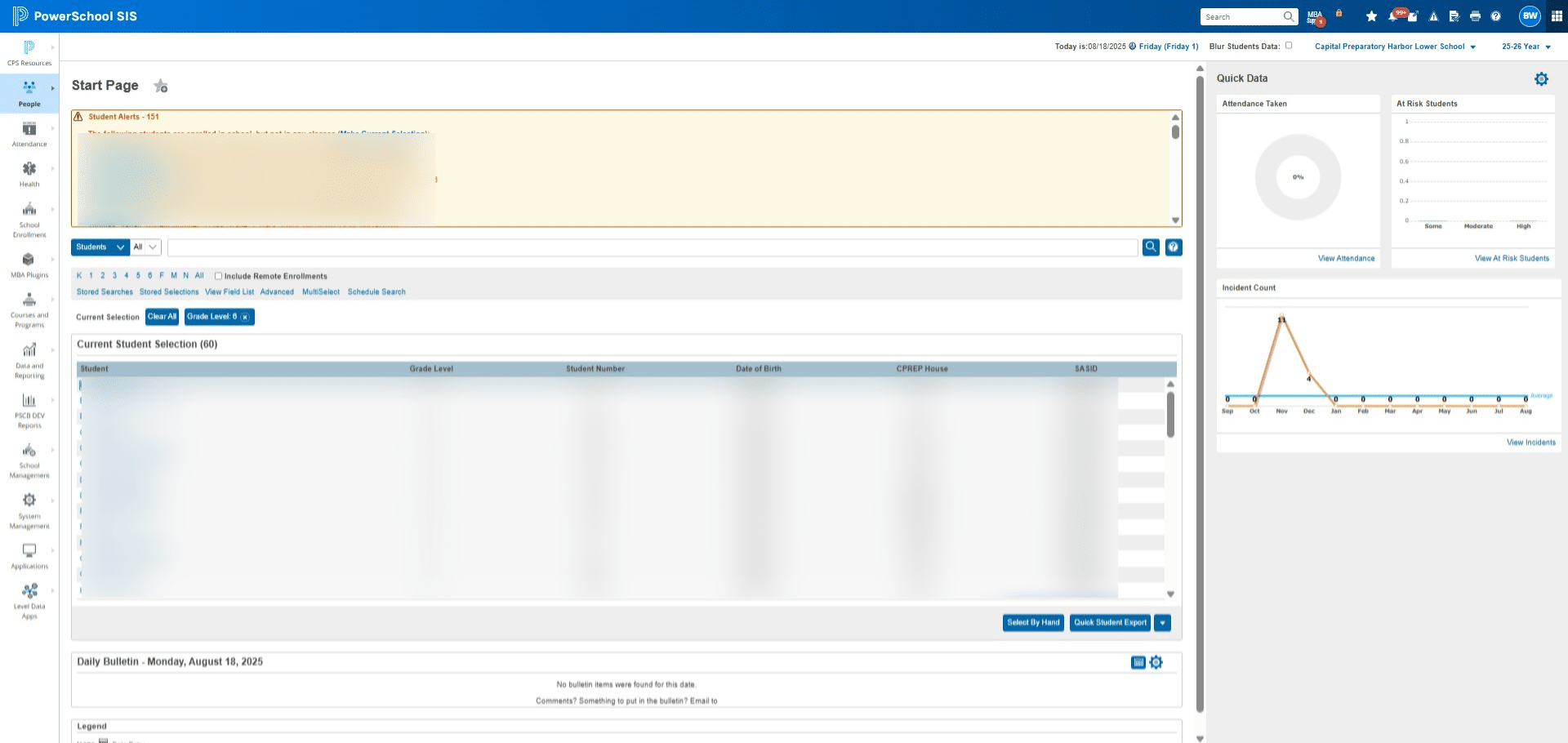Toggle the Blur Students Data checkbox
1568x743 pixels.
(x=1289, y=46)
